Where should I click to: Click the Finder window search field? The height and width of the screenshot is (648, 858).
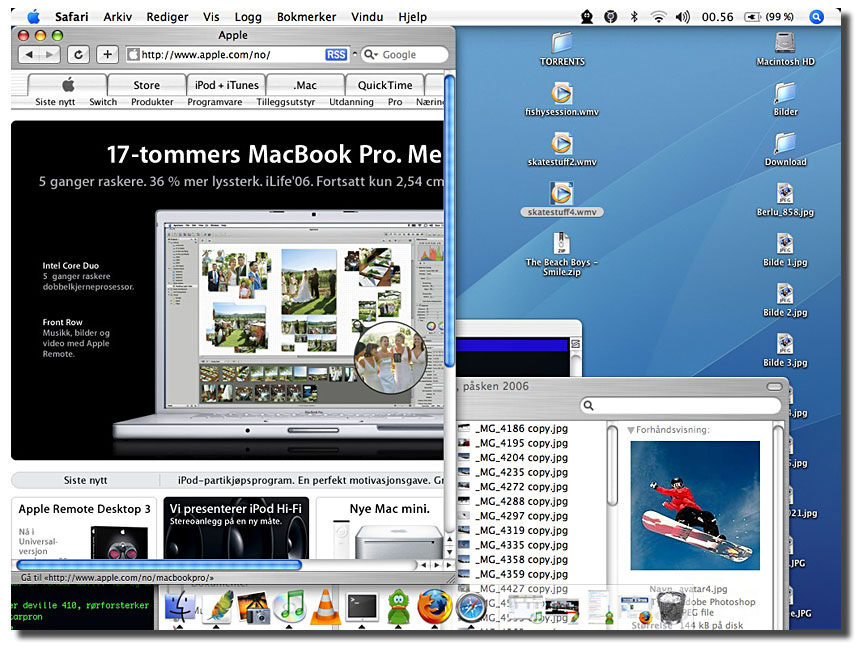[x=680, y=406]
